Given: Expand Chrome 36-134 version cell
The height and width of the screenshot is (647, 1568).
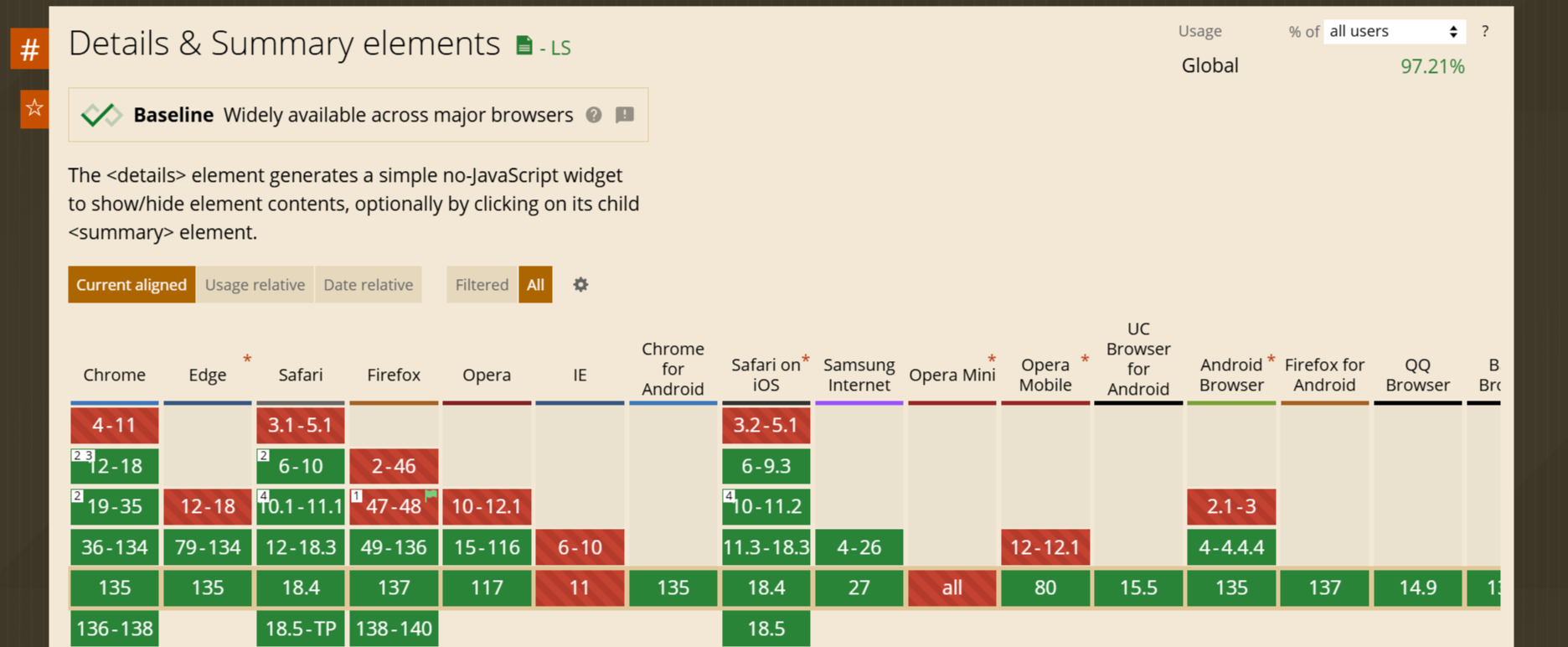Looking at the screenshot, I should coord(115,547).
